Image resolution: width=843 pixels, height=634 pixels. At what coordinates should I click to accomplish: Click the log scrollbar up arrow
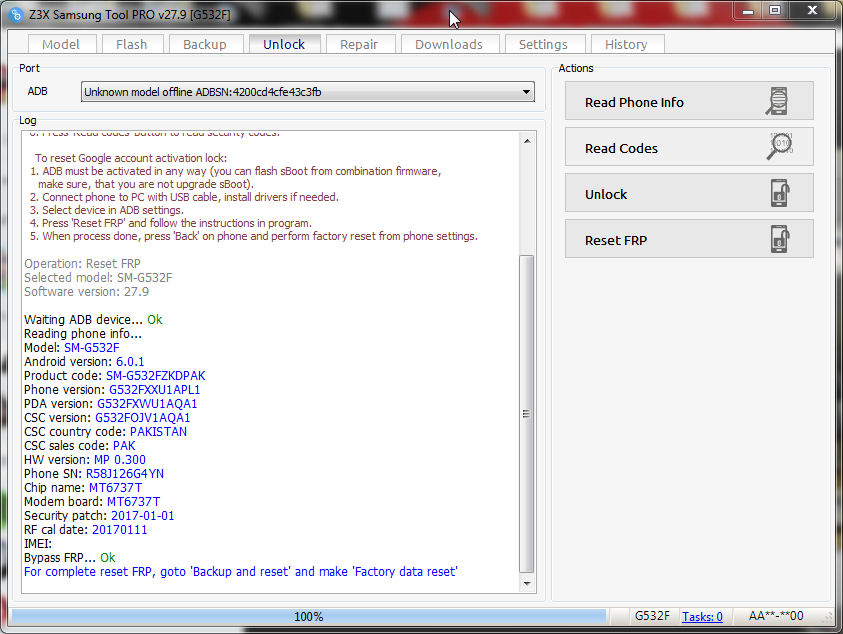527,141
